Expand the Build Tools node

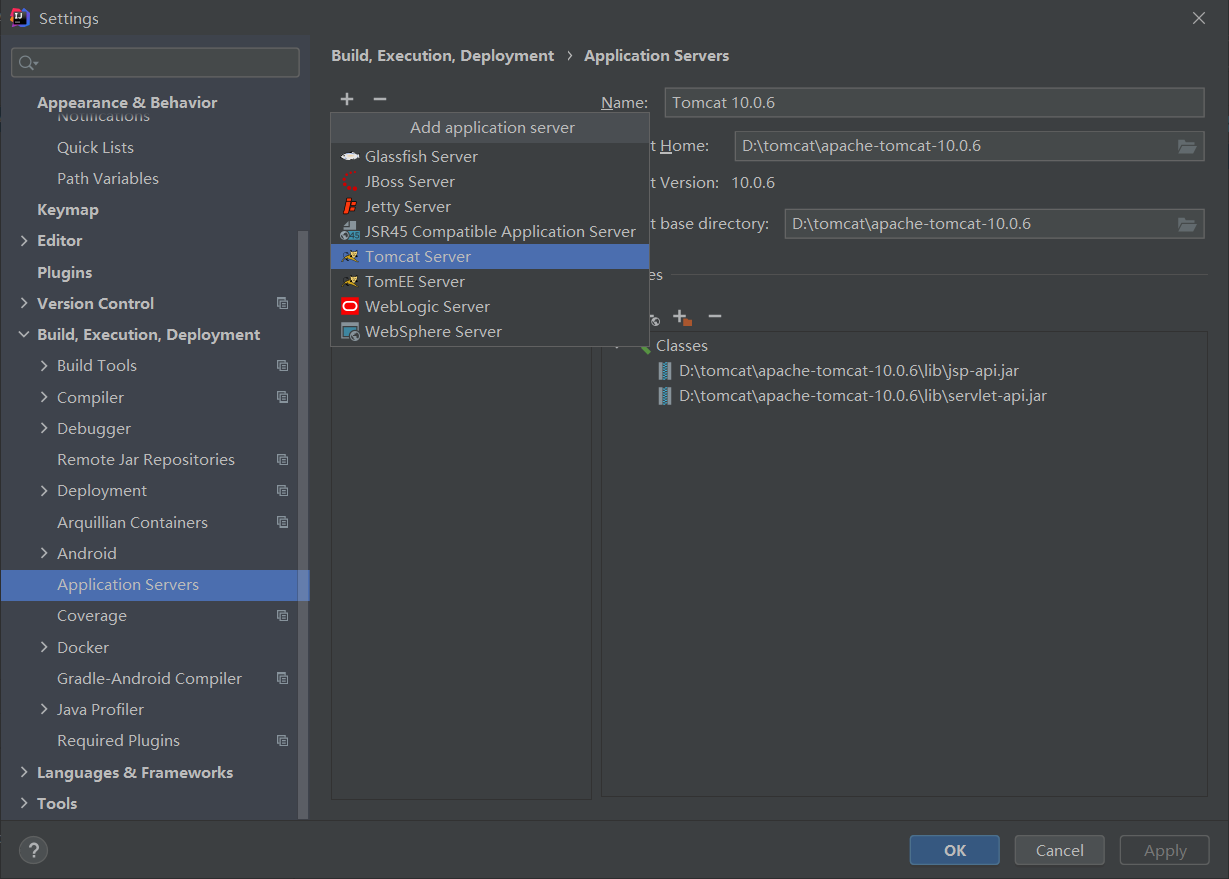point(44,366)
